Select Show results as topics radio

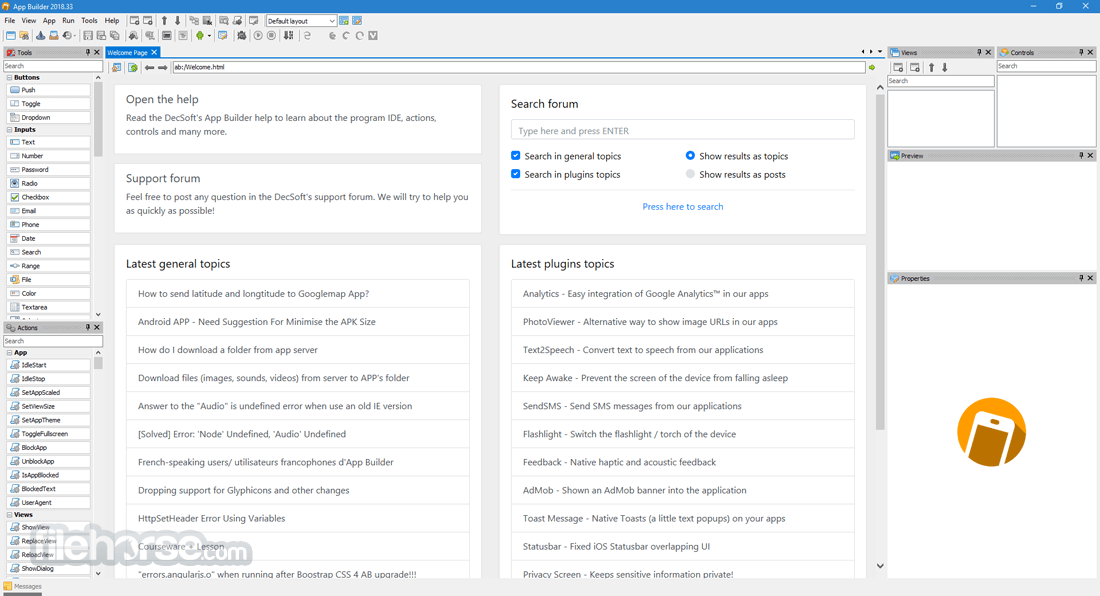click(x=690, y=156)
